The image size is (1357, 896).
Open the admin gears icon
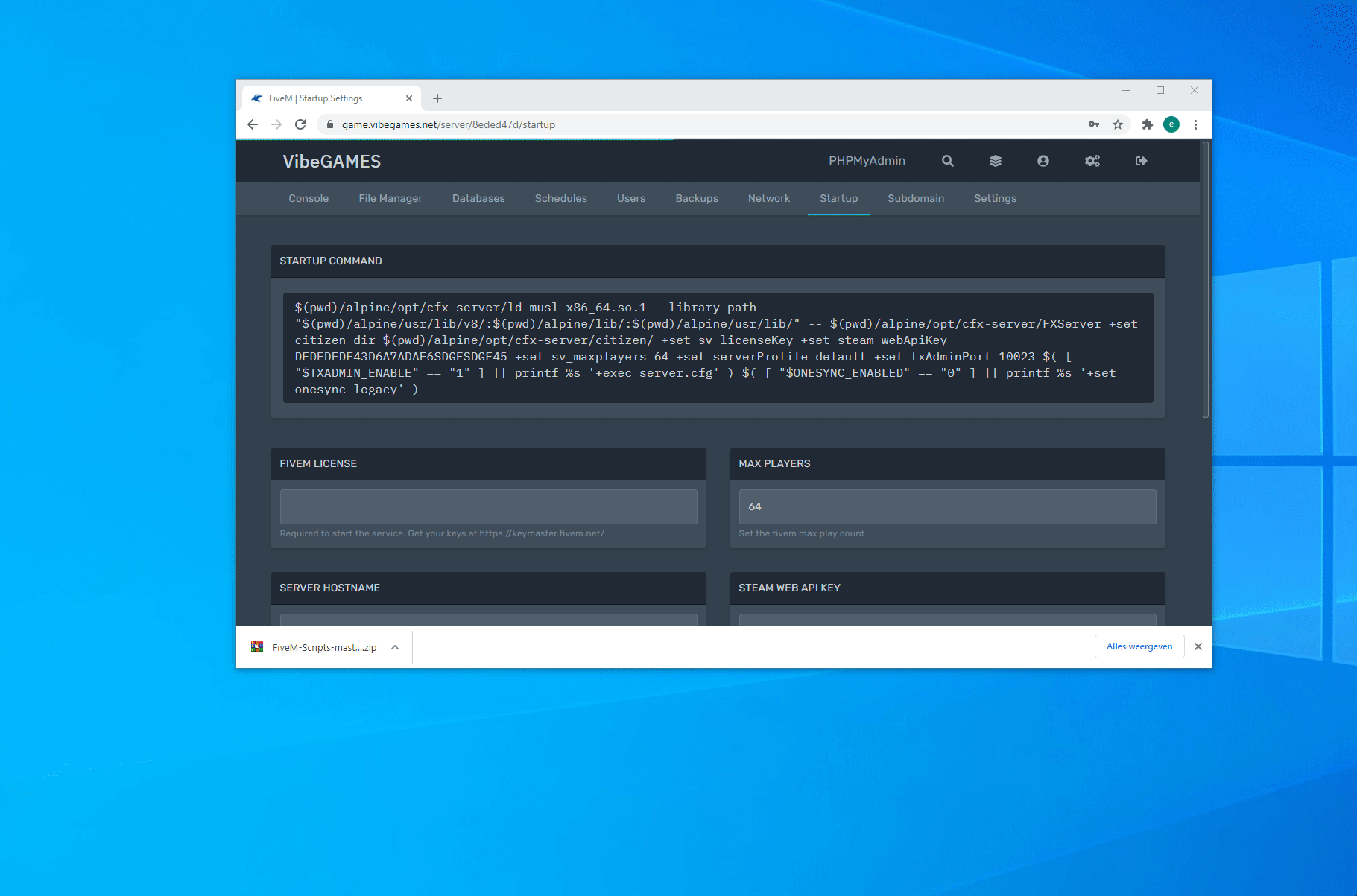point(1092,161)
